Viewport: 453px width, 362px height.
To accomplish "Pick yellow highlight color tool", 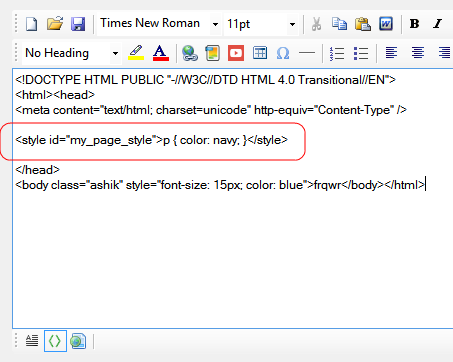I will [136, 53].
